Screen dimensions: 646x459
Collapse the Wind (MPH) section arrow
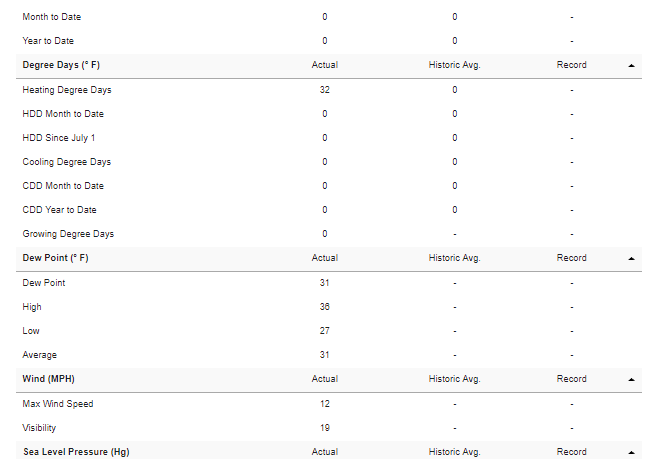[x=631, y=379]
